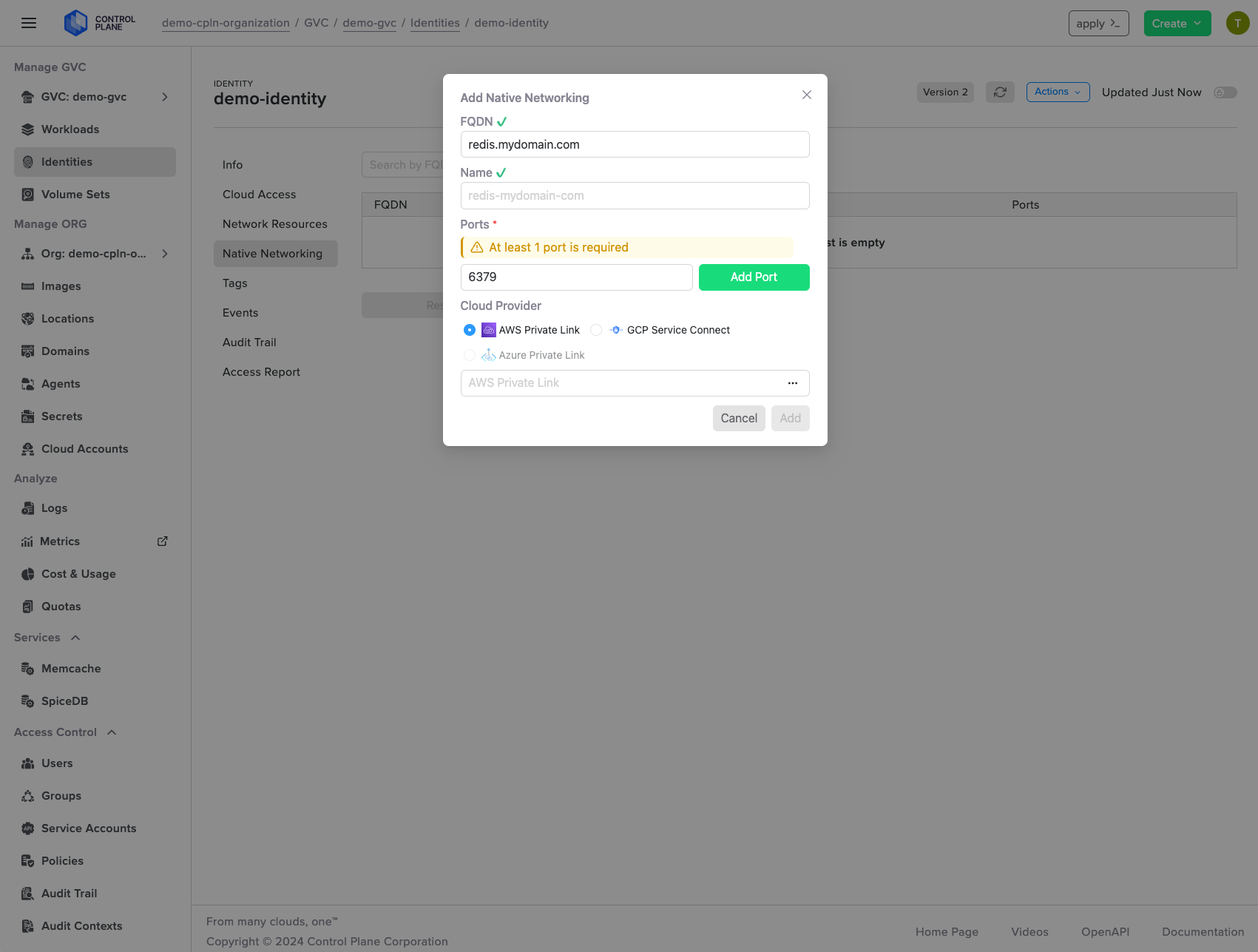Click the refresh icon beside Version 2
This screenshot has height=952, width=1258.
click(1000, 92)
